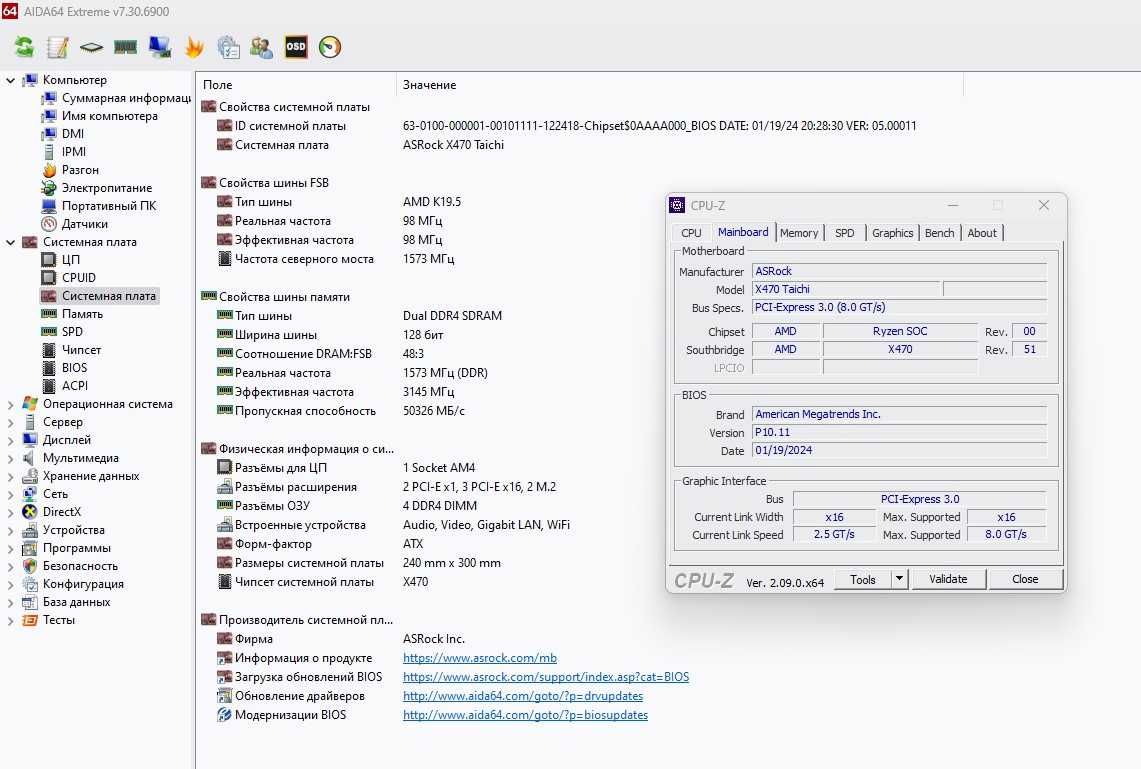This screenshot has height=769, width=1141.
Task: Open the Report toolbar icon
Action: coord(57,47)
